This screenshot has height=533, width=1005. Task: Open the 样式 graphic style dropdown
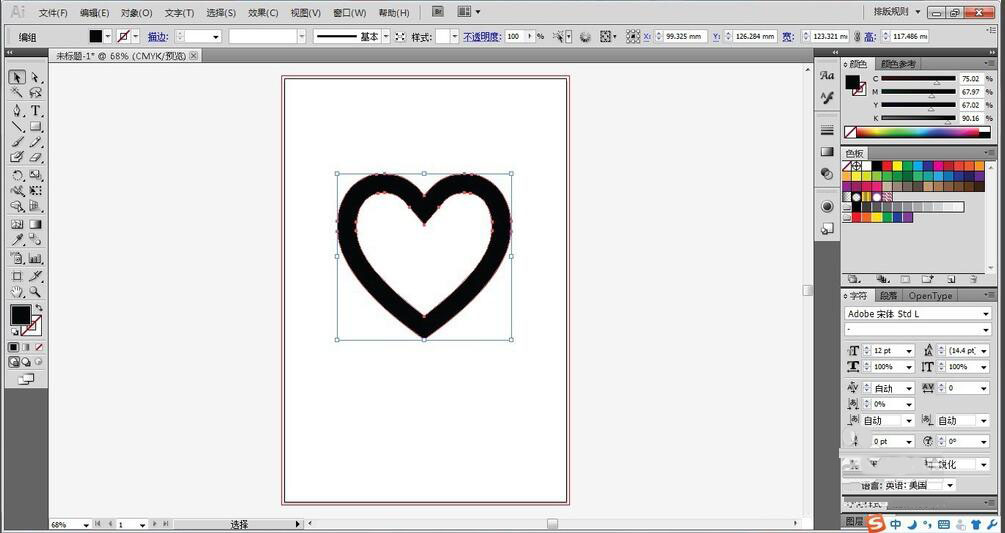454,37
